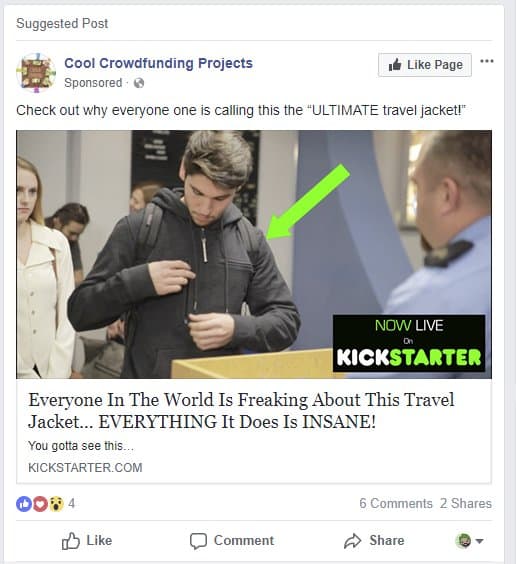Click the reaction count number 4

click(72, 503)
